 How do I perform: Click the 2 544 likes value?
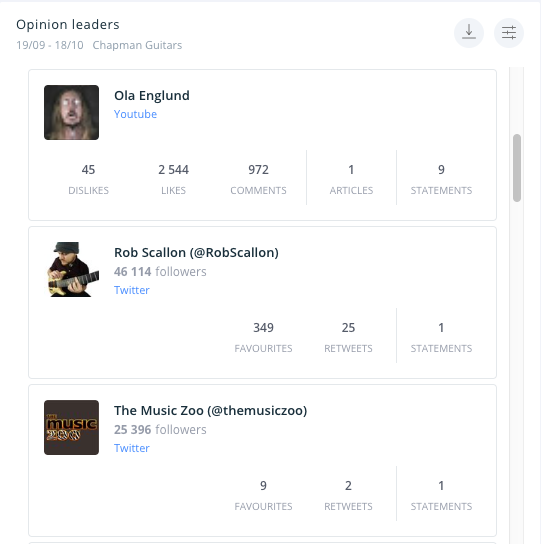pyautogui.click(x=174, y=170)
